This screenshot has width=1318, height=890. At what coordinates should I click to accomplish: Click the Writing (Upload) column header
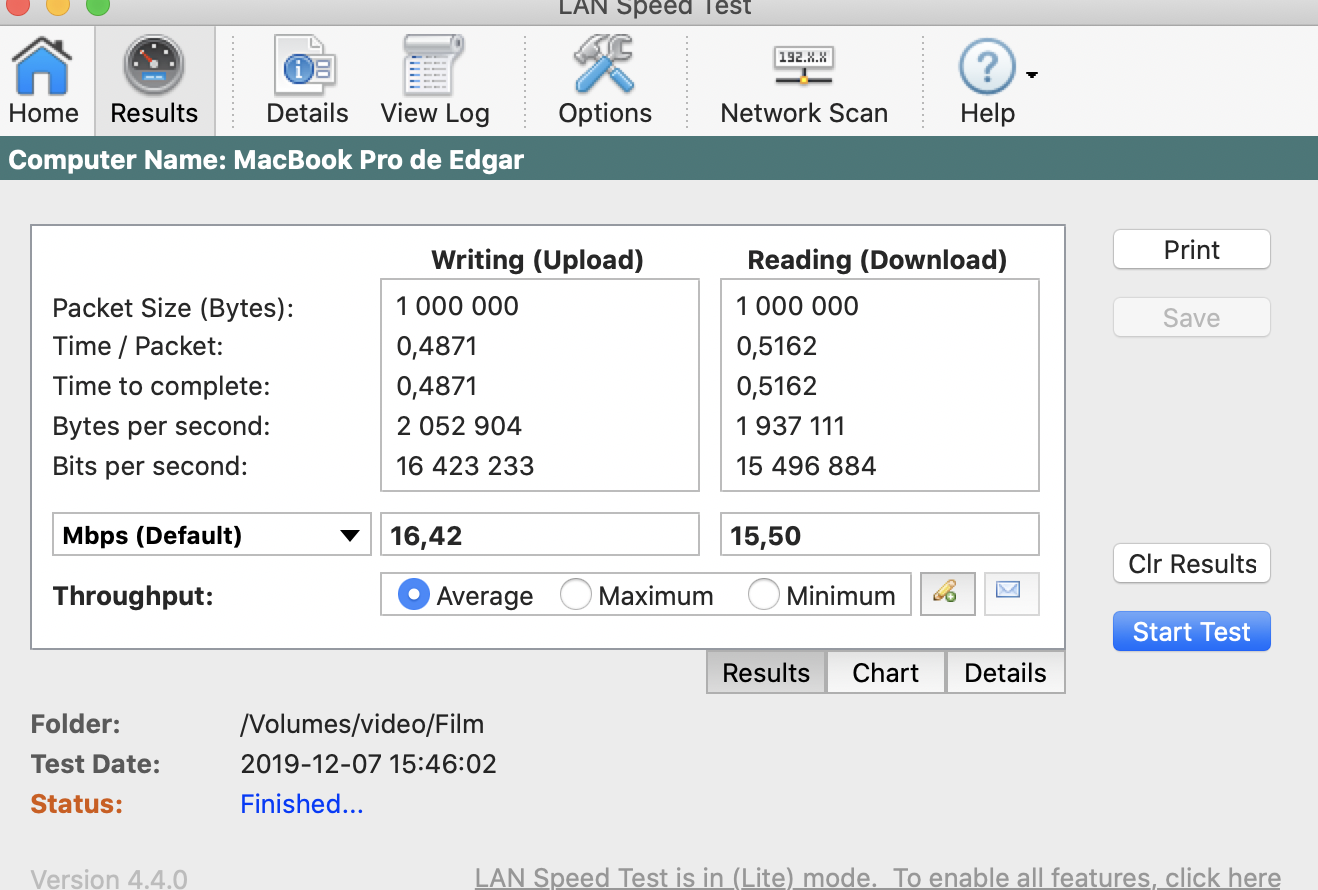(537, 260)
